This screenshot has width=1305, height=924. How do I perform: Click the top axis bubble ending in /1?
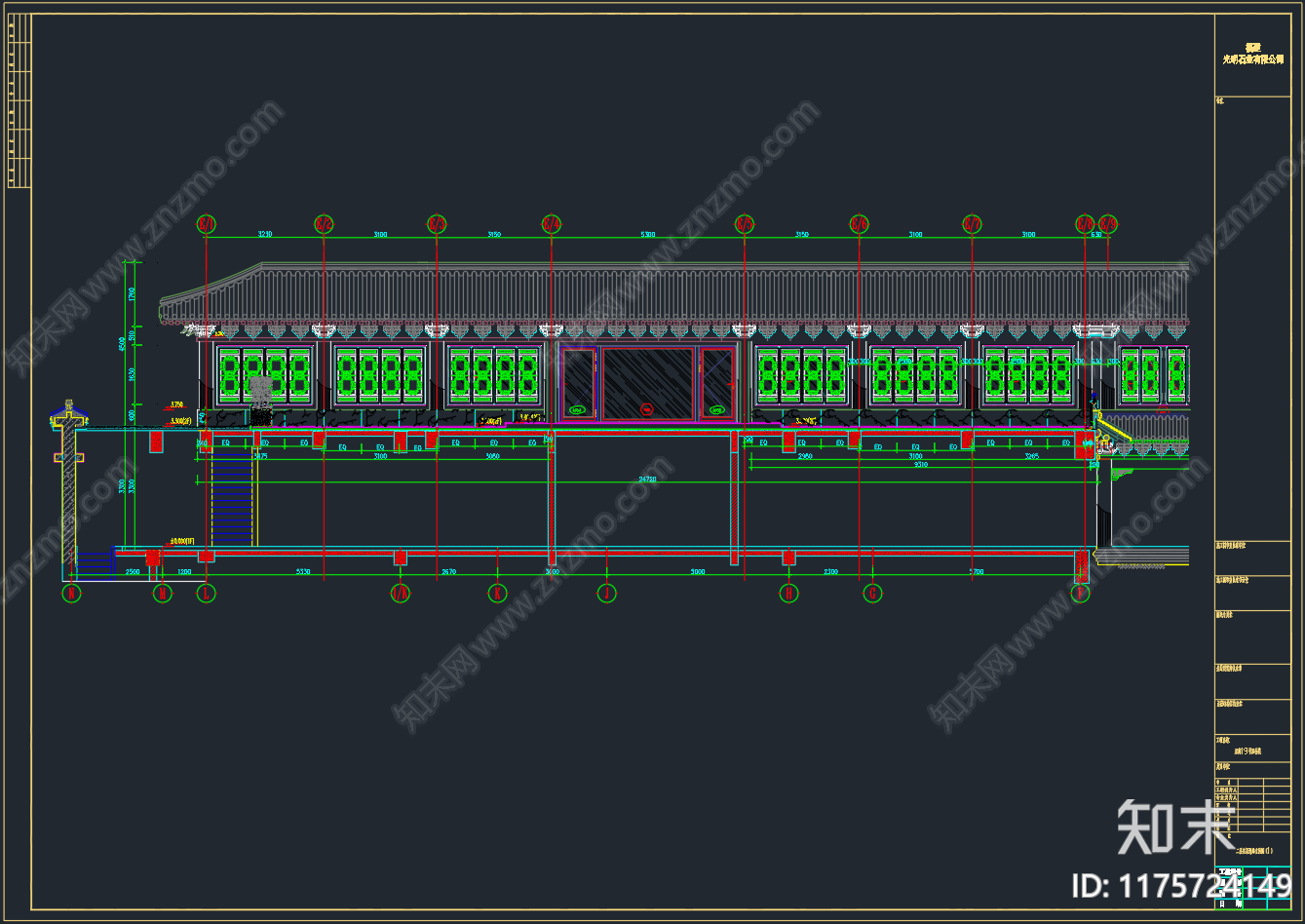206,224
